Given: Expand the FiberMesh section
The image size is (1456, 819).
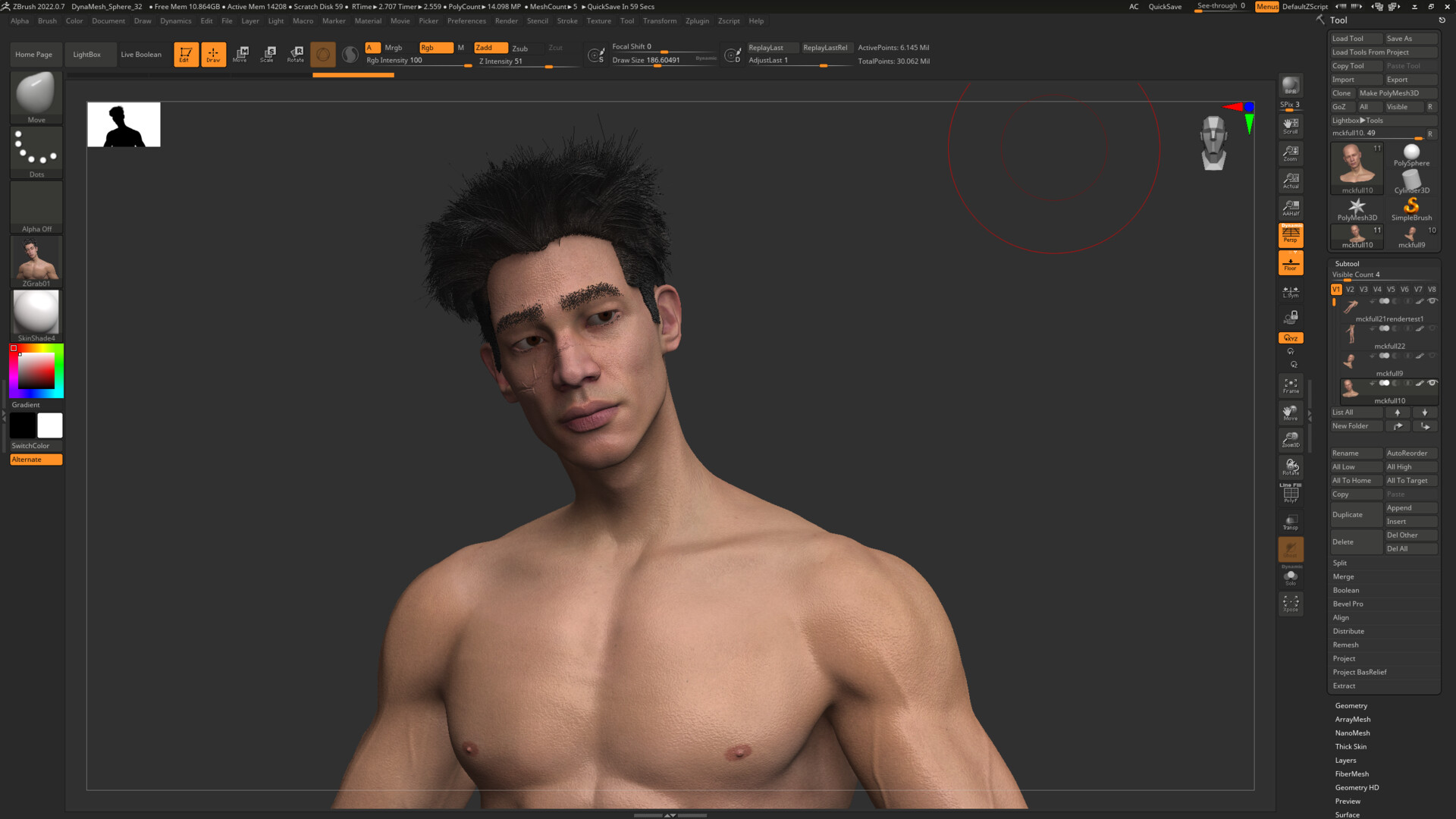Looking at the screenshot, I should tap(1350, 773).
